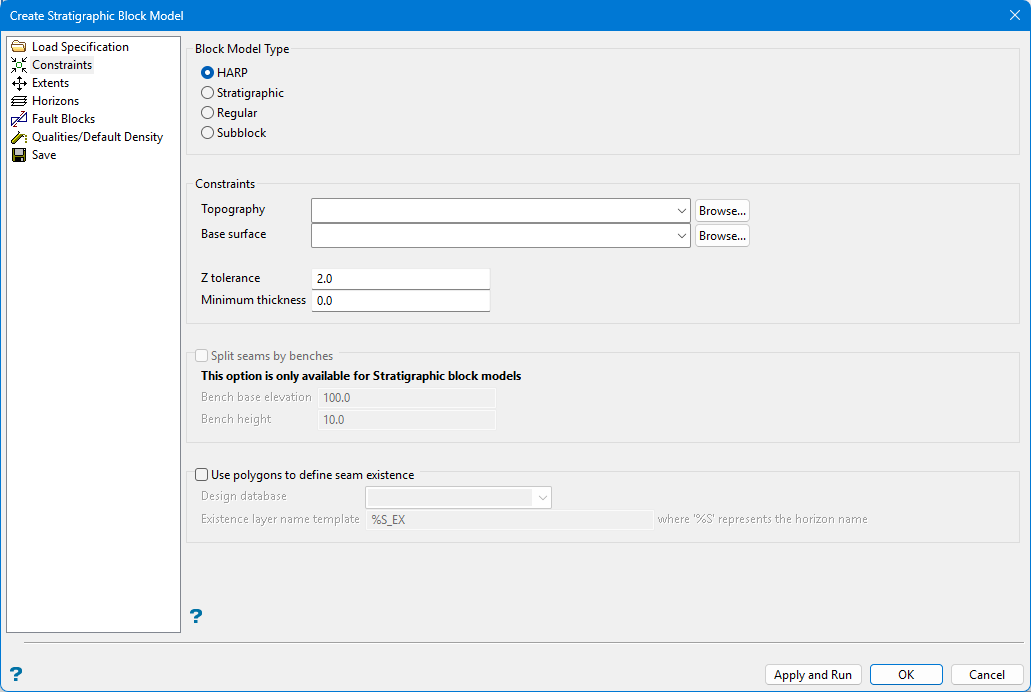Click the Qualities/Default Density pencil icon

[19, 137]
